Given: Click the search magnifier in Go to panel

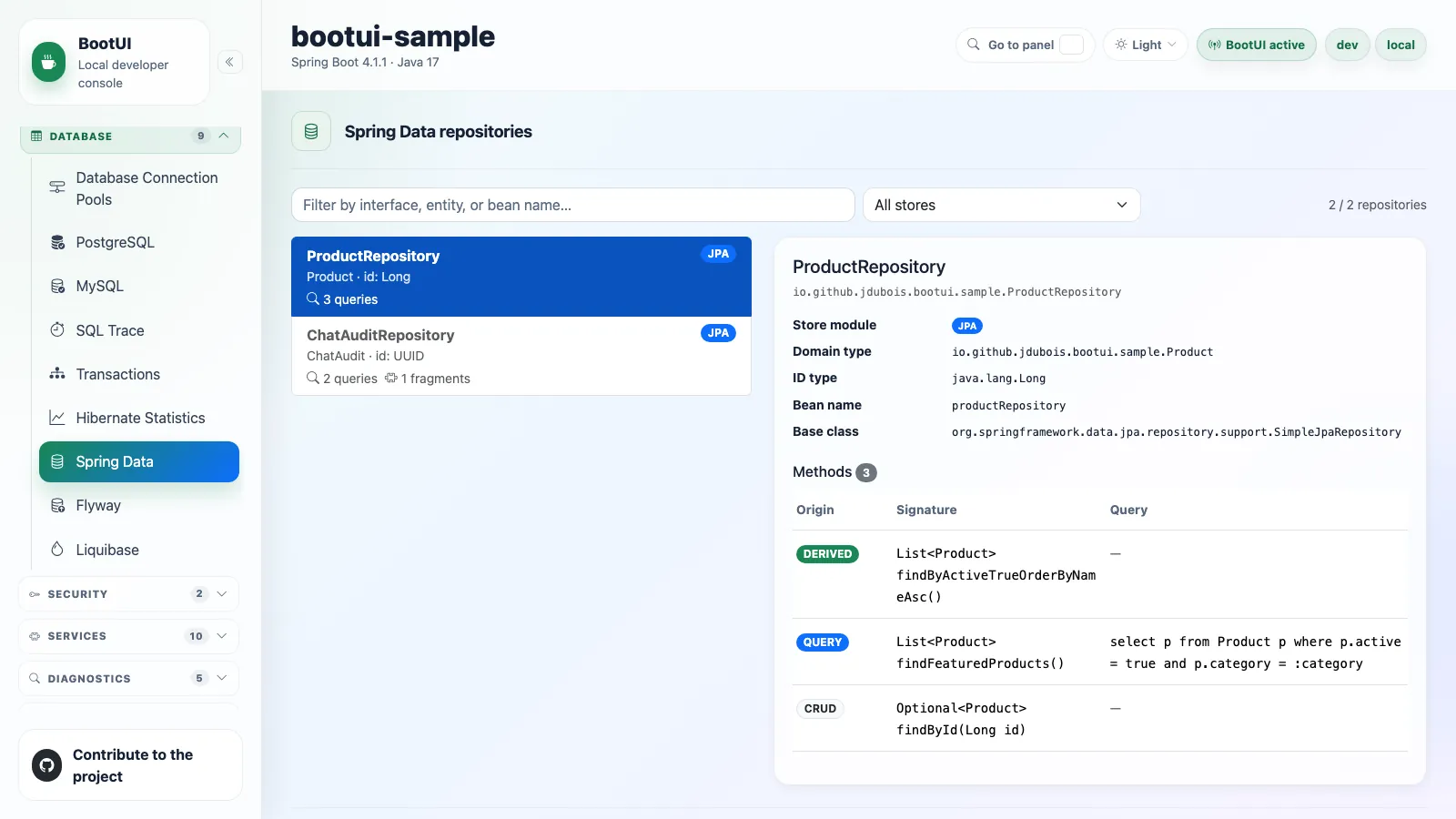Looking at the screenshot, I should pos(974,45).
